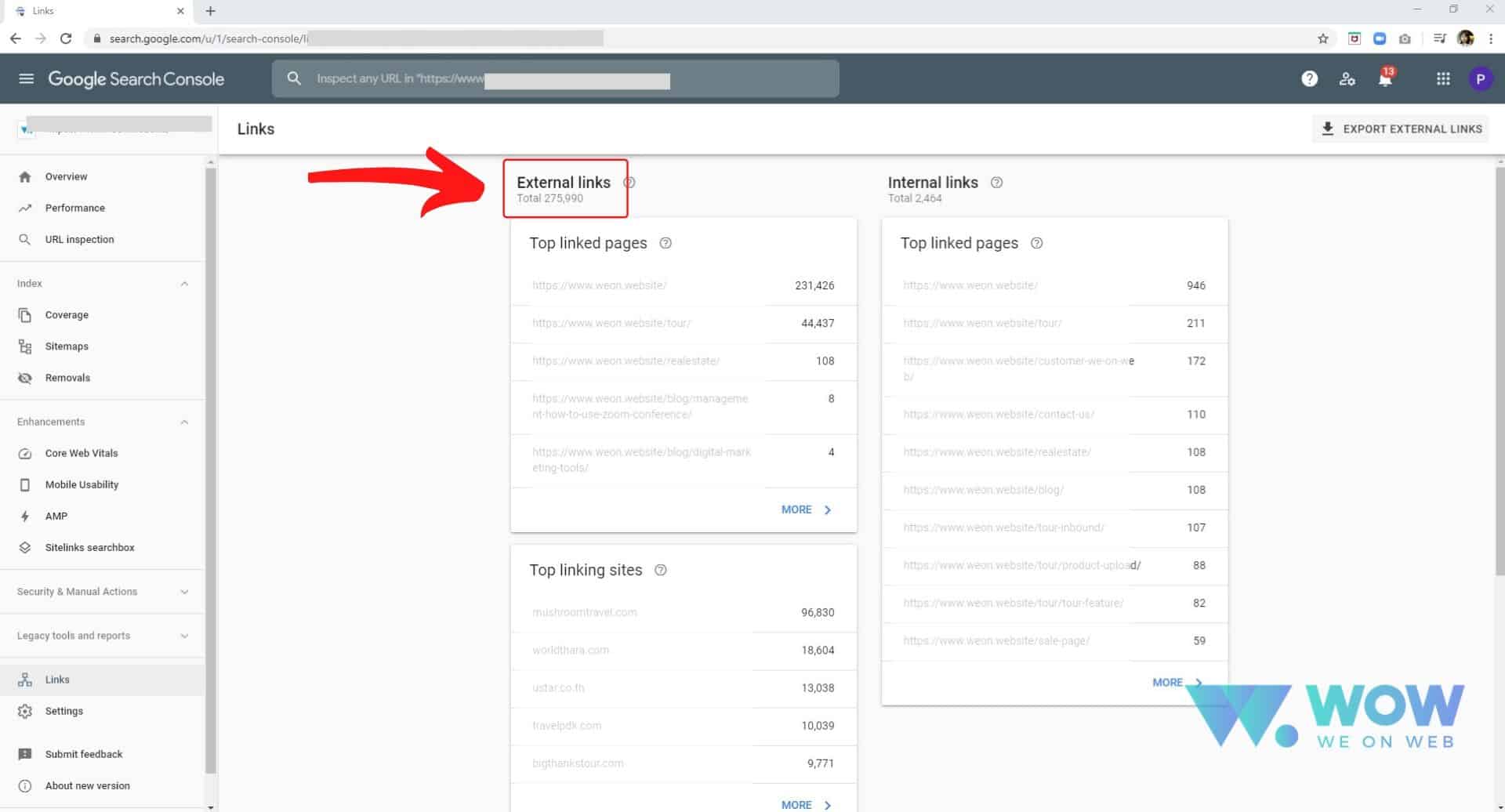Screen dimensions: 1505x812
Task: Click Export External Links
Action: tap(1400, 129)
